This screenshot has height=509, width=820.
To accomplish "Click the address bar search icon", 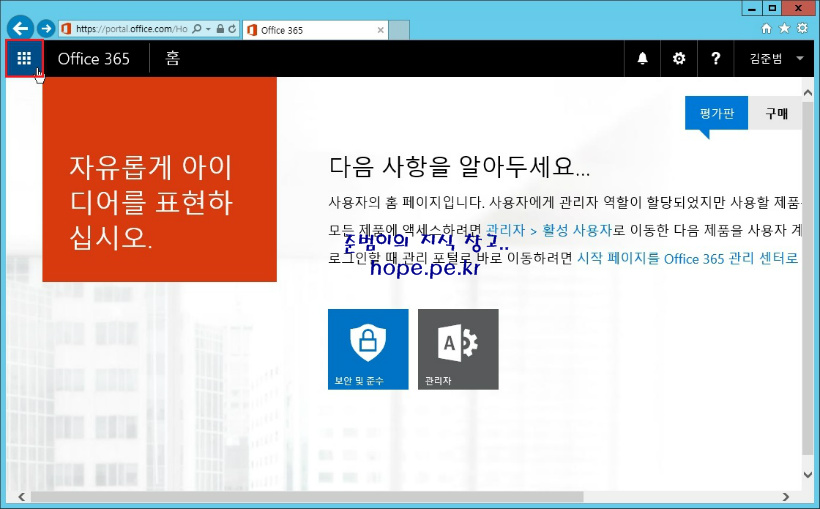I will 197,29.
